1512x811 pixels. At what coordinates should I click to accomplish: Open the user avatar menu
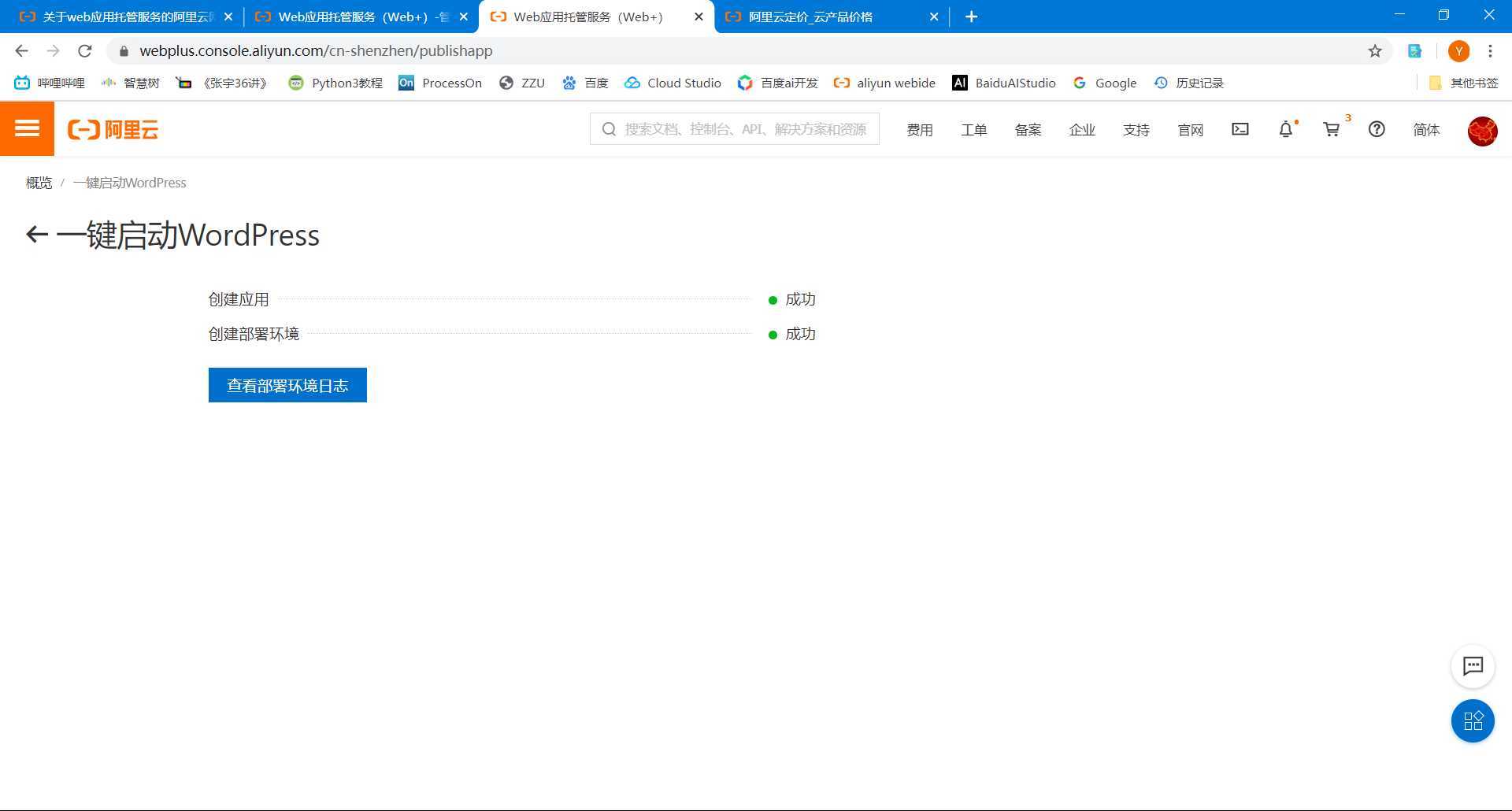[1482, 131]
